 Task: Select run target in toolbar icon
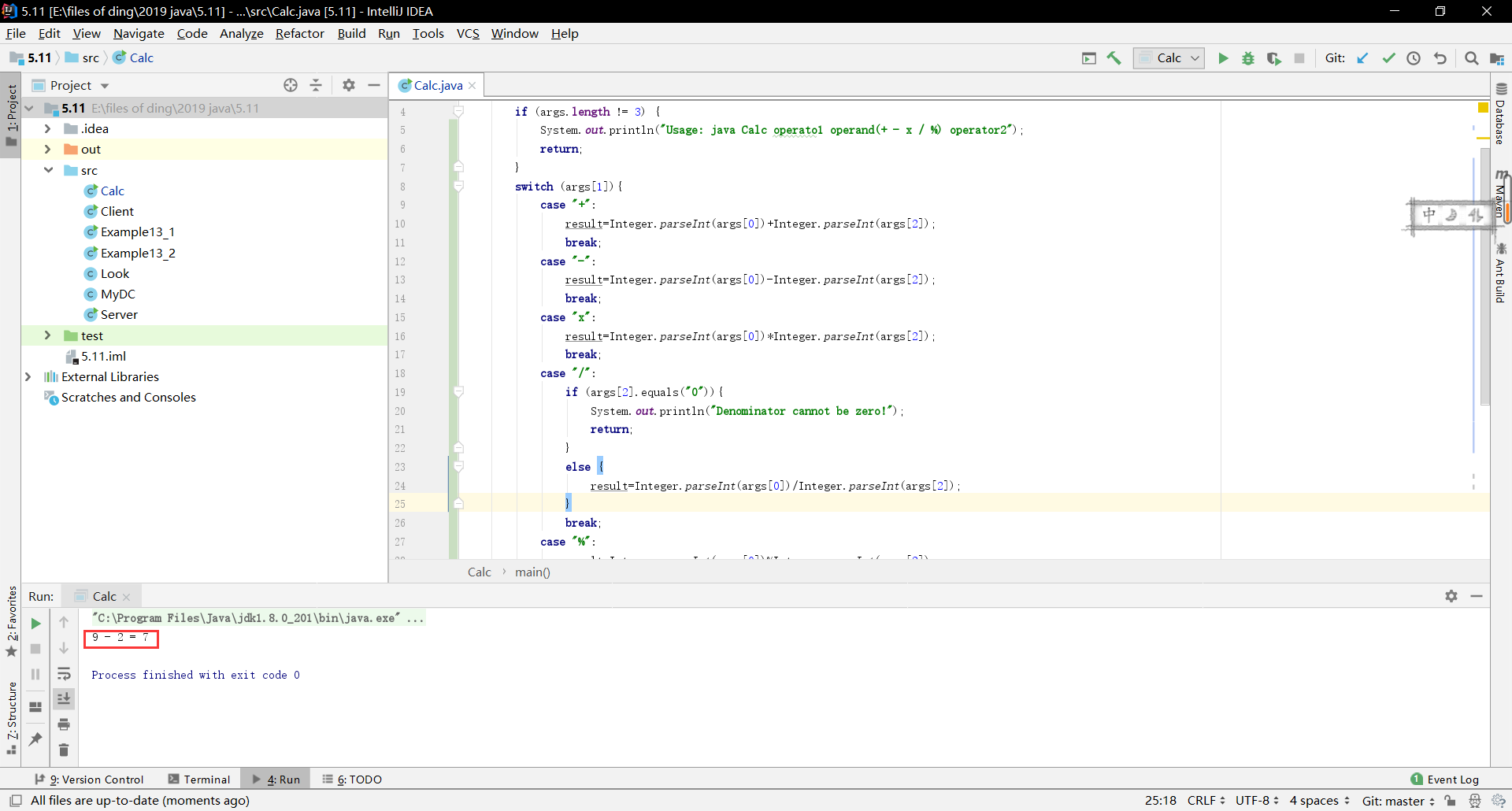(1089, 58)
